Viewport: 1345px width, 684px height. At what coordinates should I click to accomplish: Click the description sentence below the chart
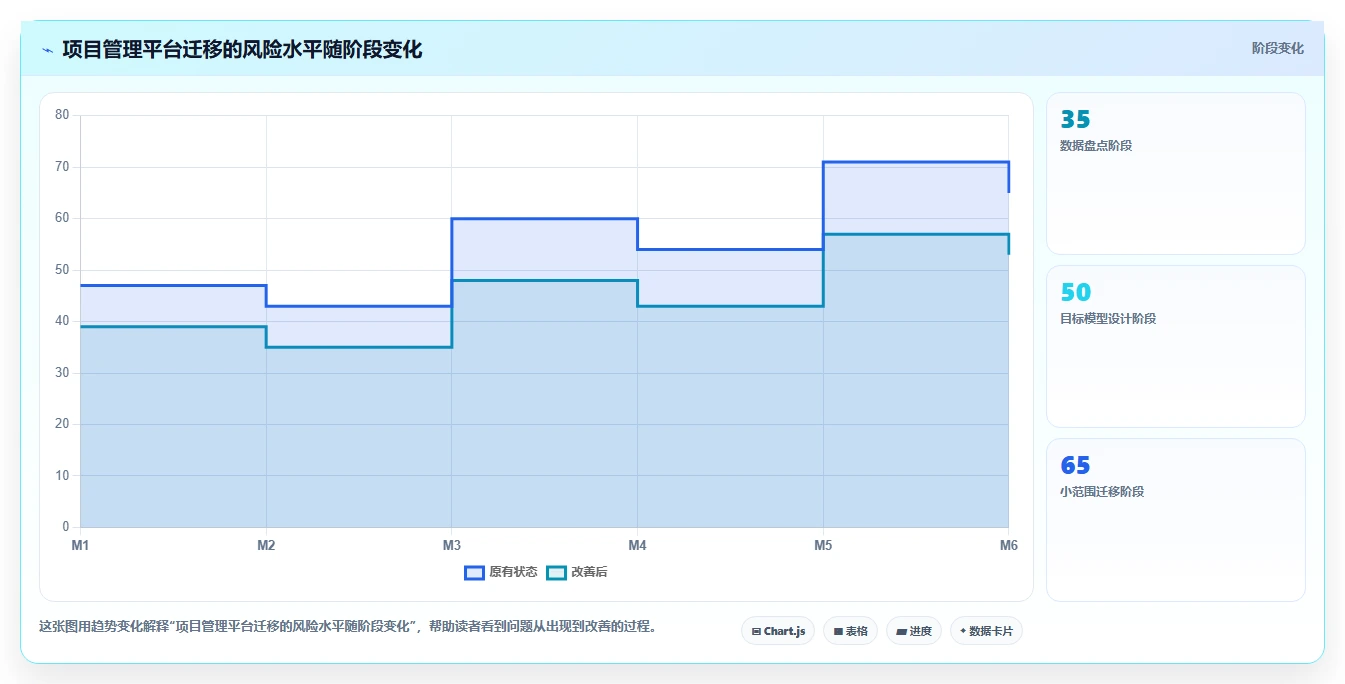[x=348, y=627]
